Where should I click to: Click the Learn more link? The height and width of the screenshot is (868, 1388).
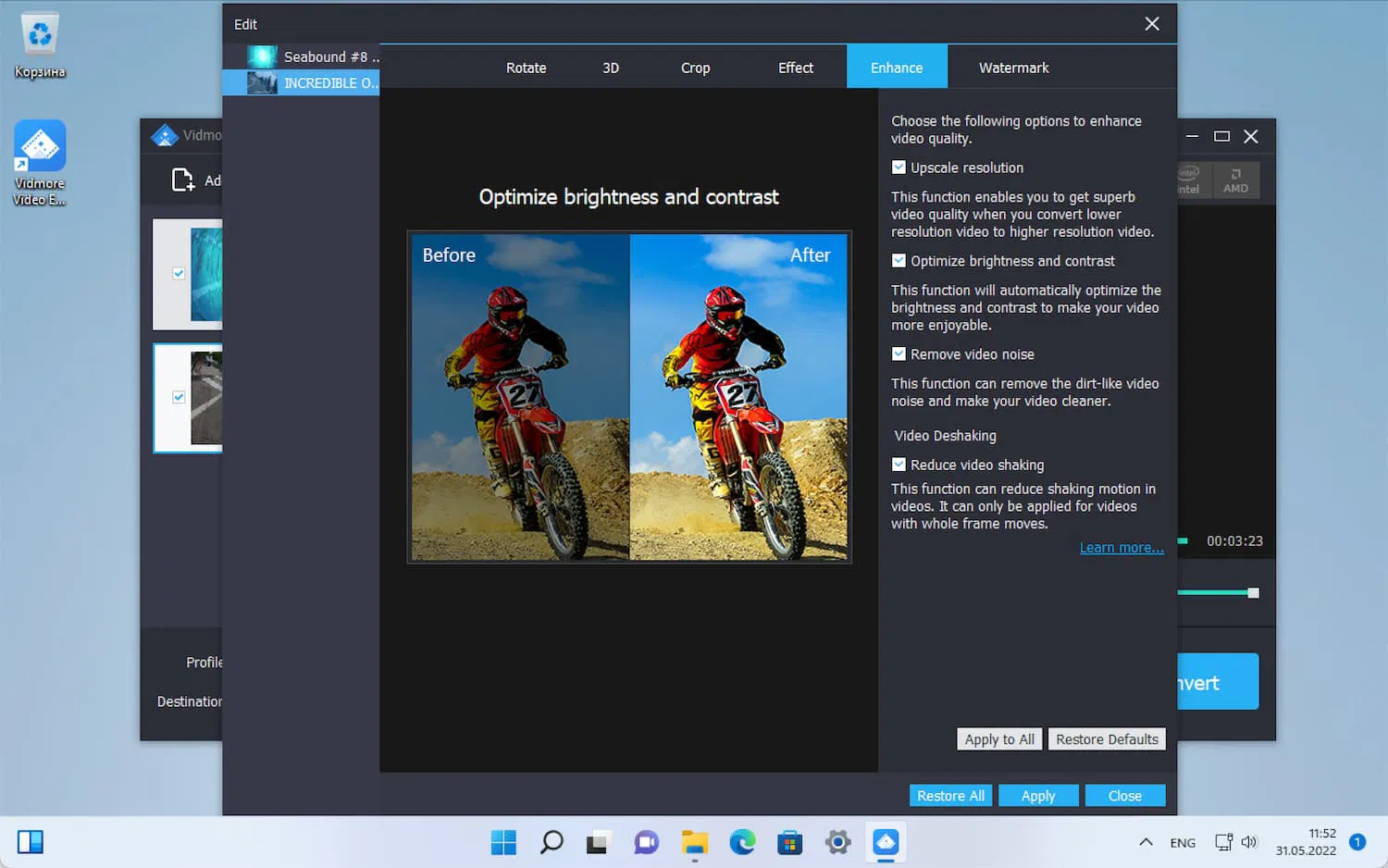click(x=1122, y=548)
